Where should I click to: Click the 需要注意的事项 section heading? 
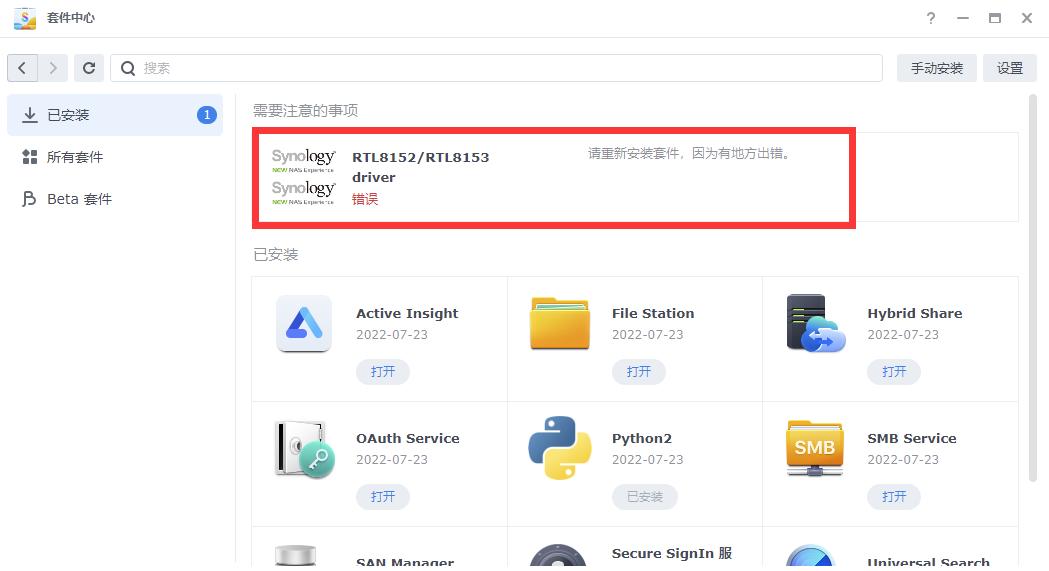(305, 111)
